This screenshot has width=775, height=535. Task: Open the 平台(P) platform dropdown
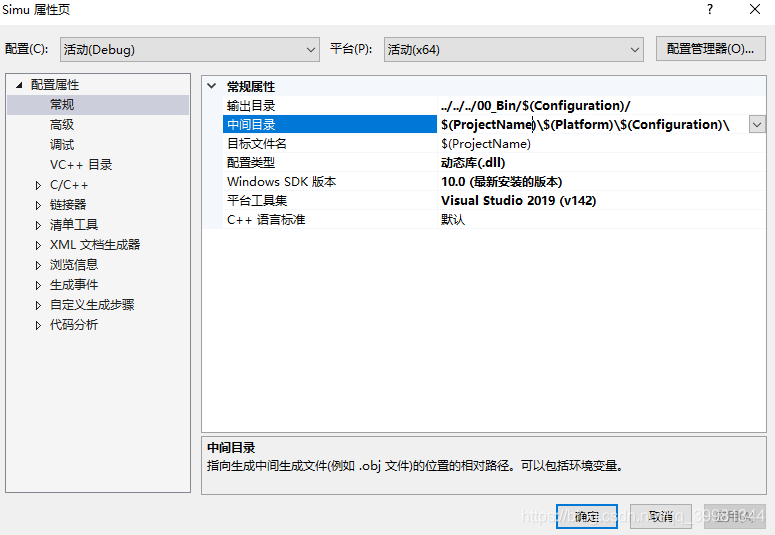[x=514, y=49]
